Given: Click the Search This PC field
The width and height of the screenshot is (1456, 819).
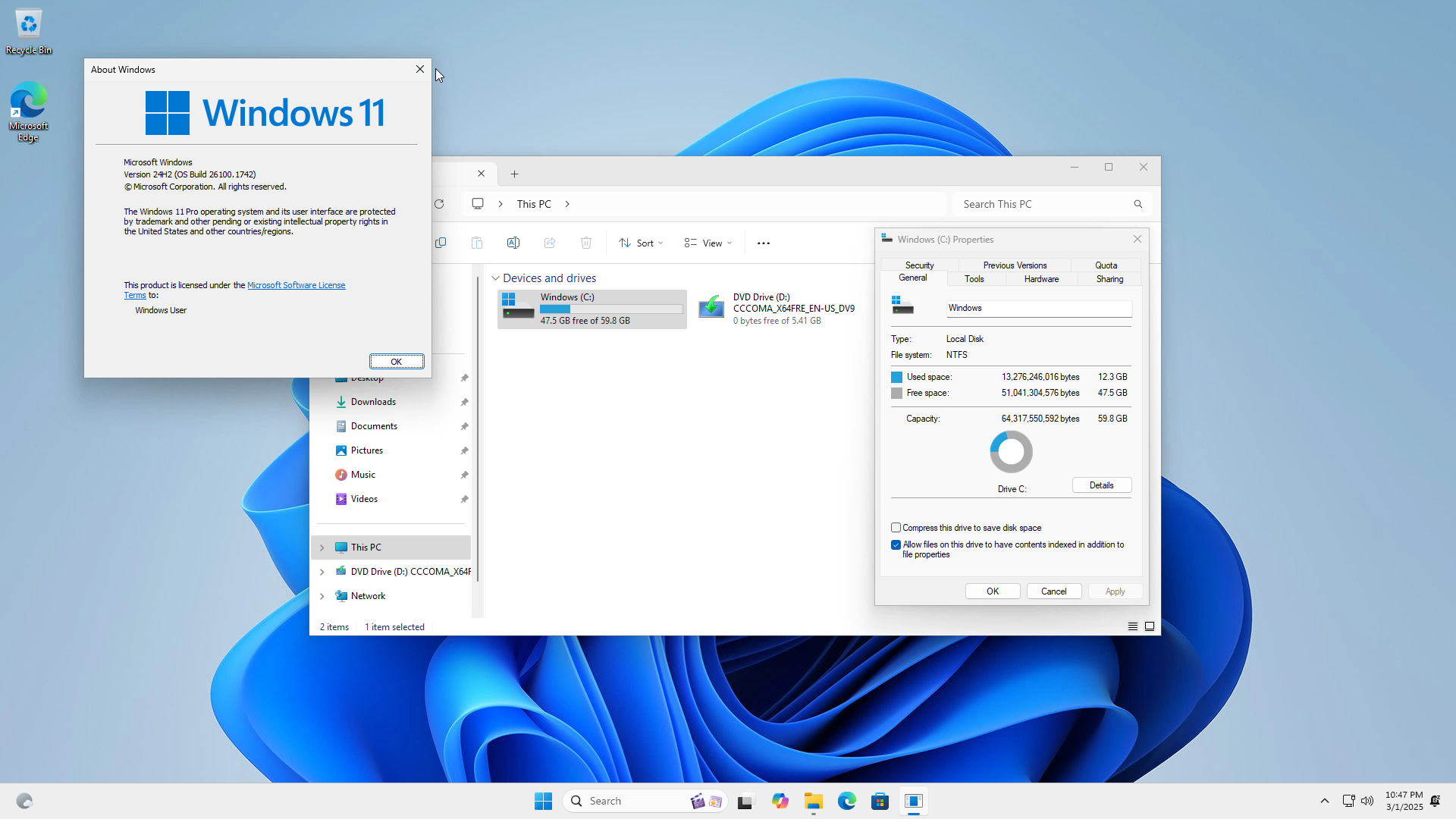Looking at the screenshot, I should tap(1043, 204).
